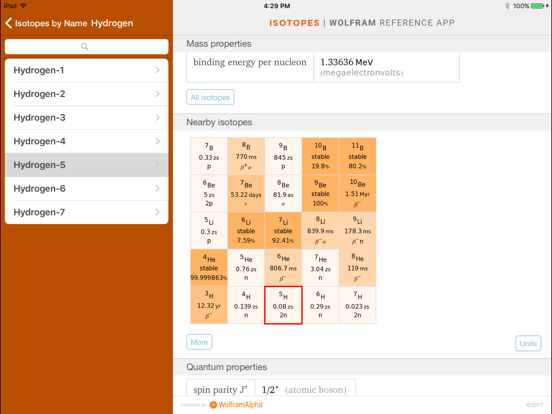Tap the Mass properties section header
Screen dimensions: 552x414
[362, 44]
